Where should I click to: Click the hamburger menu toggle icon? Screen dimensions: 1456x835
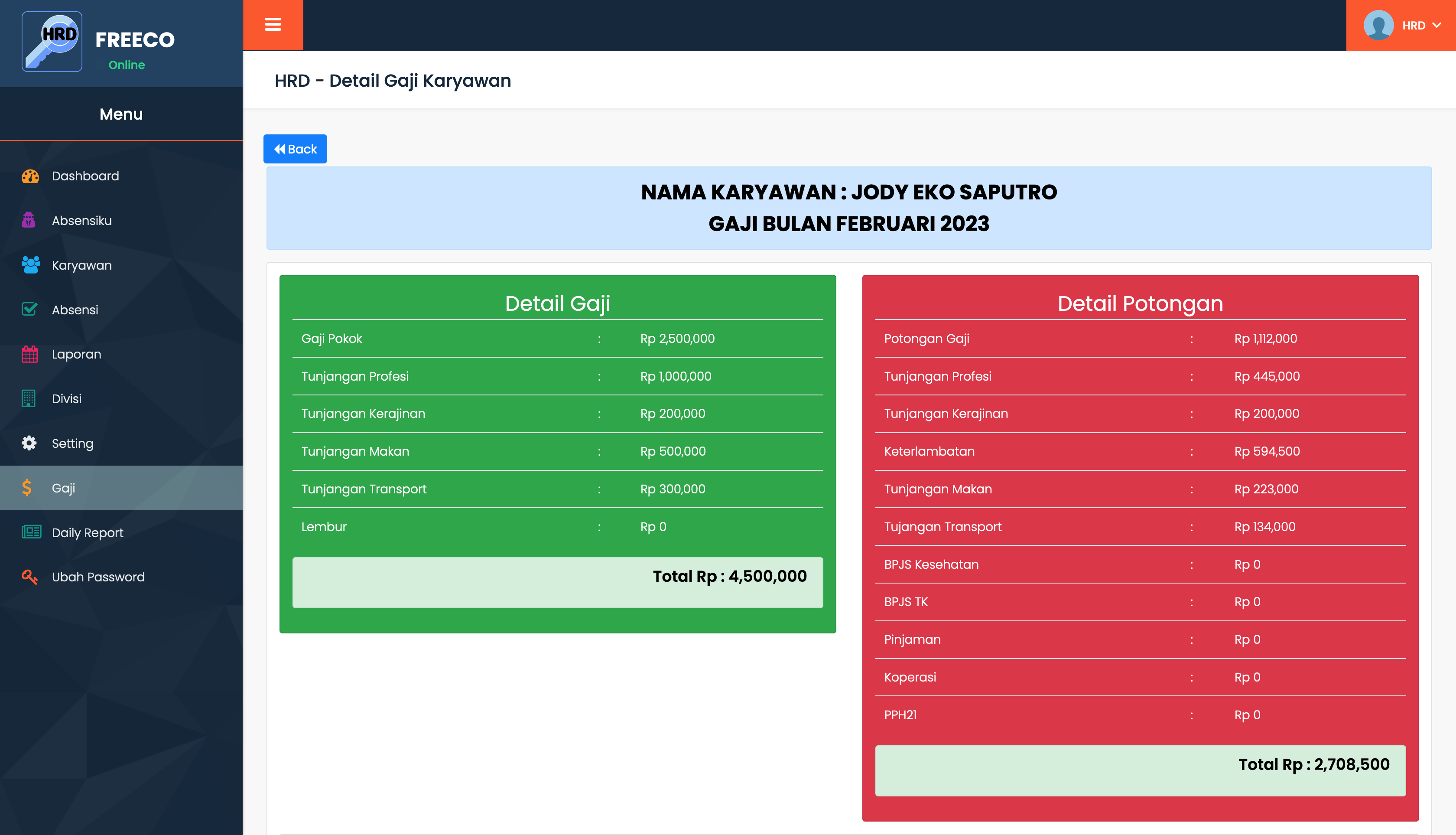pos(273,25)
